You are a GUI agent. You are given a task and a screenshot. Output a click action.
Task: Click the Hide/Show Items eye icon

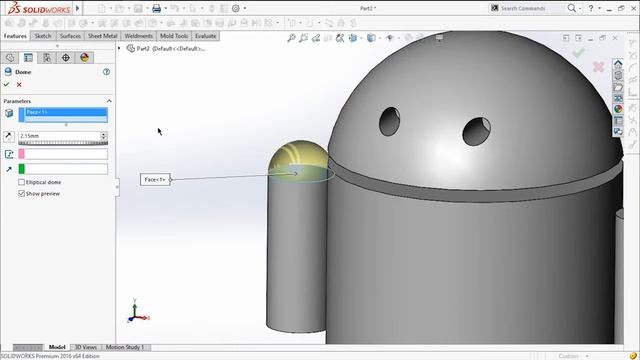click(x=389, y=38)
